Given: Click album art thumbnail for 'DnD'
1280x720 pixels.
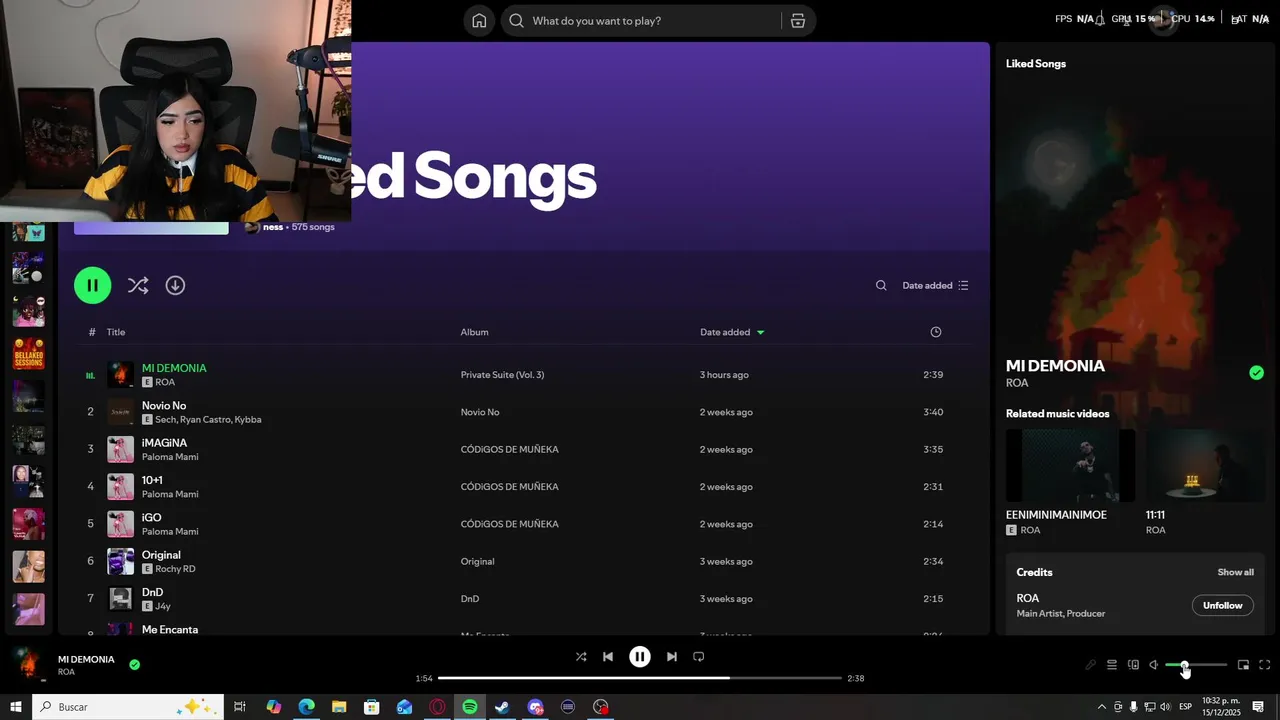Looking at the screenshot, I should (120, 599).
